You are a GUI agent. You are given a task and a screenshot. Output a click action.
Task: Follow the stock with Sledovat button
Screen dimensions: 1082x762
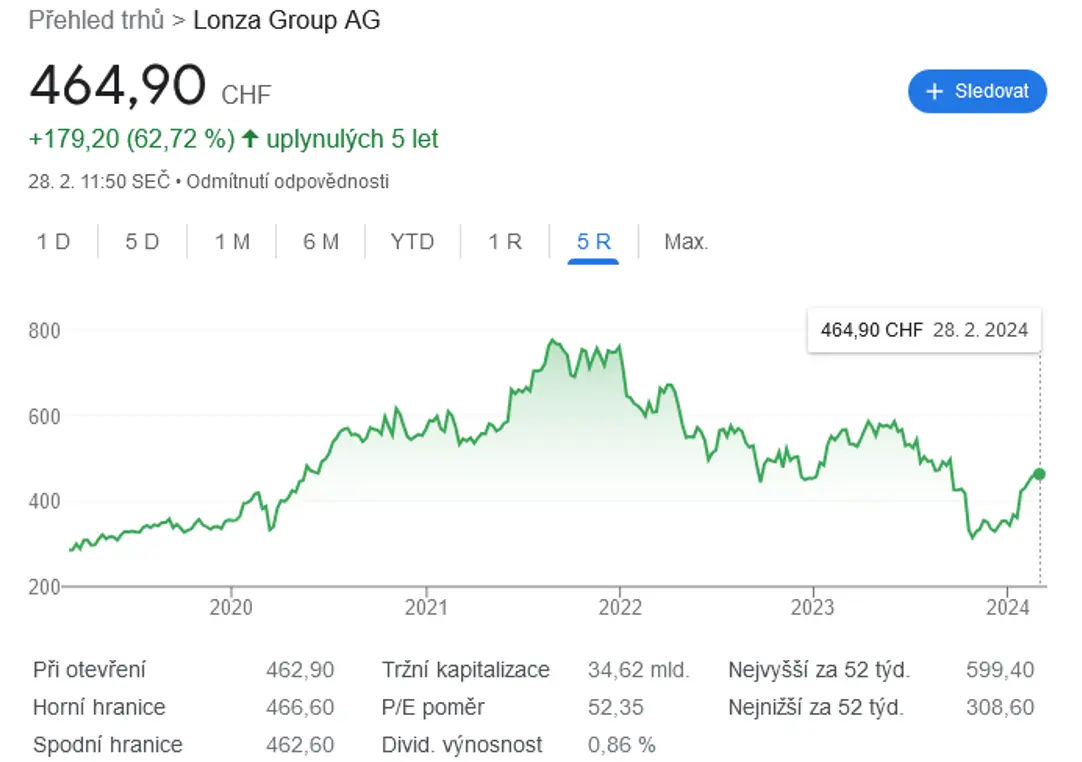click(977, 91)
